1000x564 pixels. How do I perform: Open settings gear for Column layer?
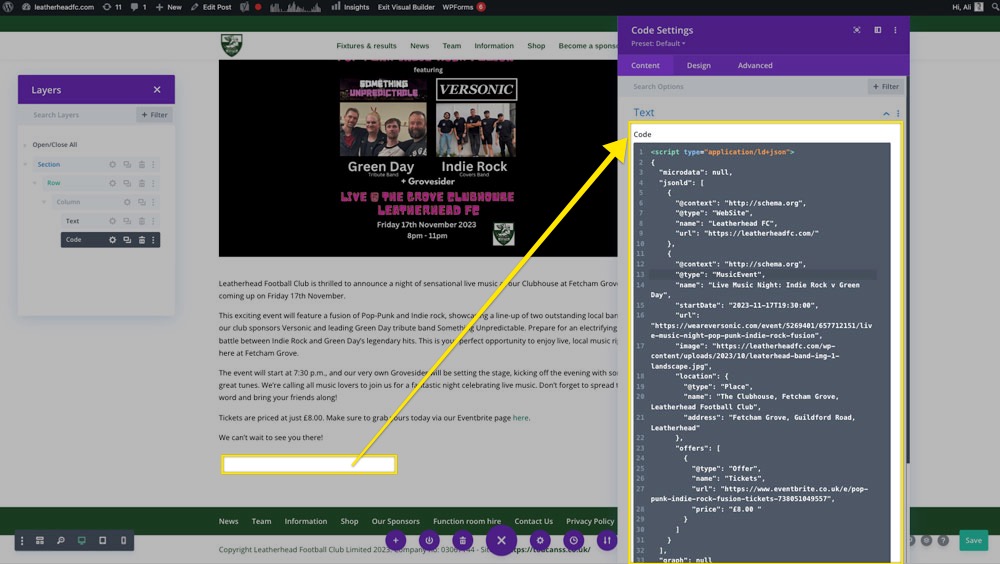tap(127, 202)
